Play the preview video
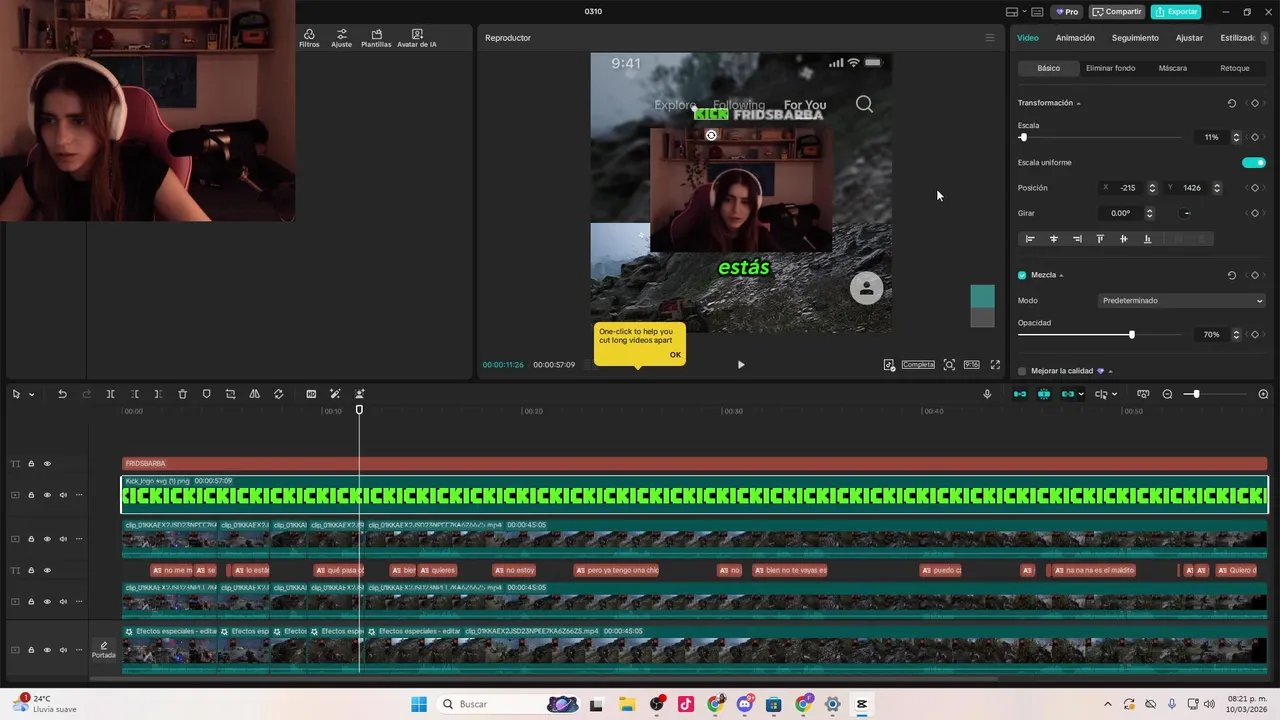This screenshot has height=720, width=1280. pyautogui.click(x=741, y=365)
